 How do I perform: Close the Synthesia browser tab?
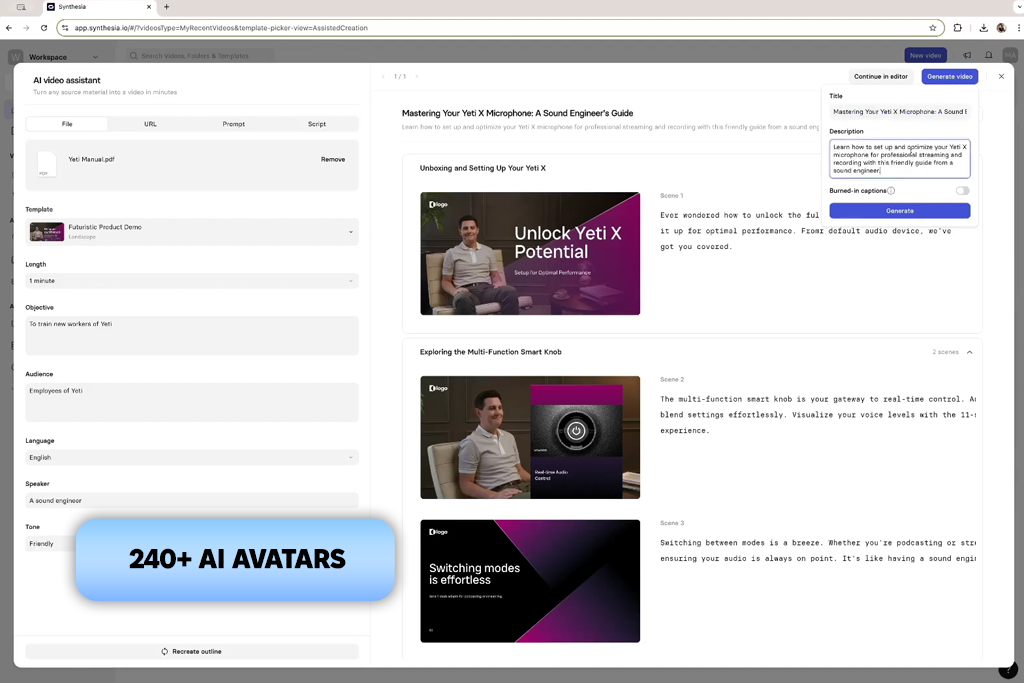[x=149, y=7]
